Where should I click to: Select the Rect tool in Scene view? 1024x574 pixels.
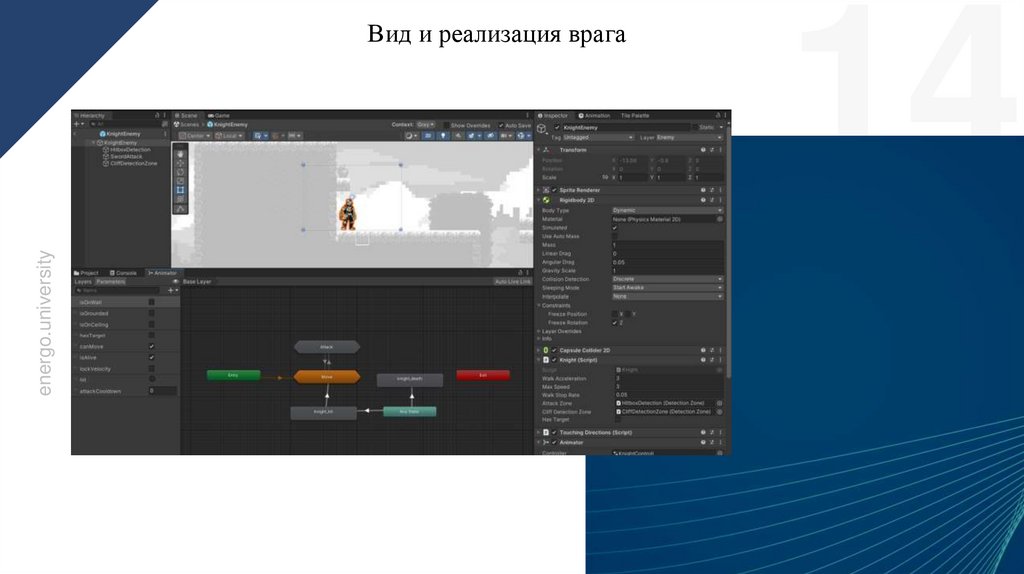(180, 190)
